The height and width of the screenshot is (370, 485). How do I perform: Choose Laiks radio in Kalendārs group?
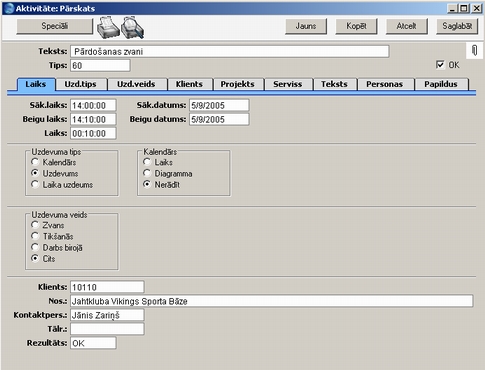click(147, 162)
